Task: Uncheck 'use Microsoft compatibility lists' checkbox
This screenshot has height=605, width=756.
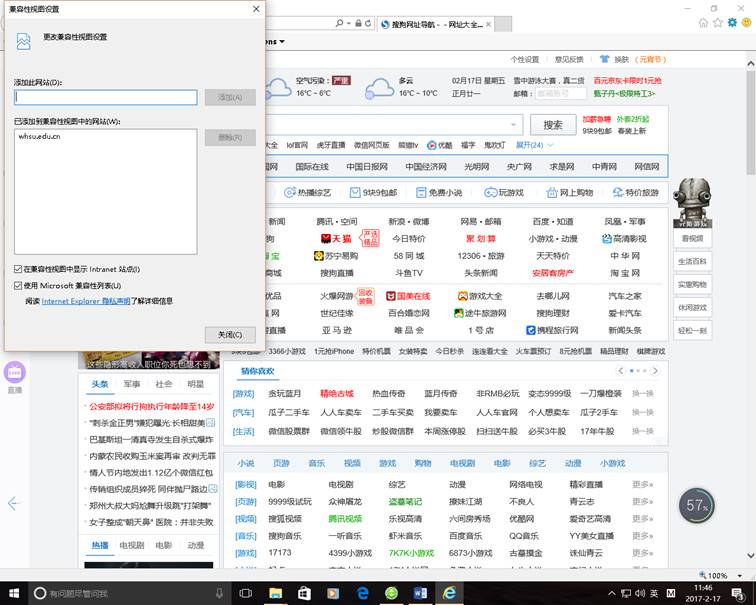Action: [x=18, y=285]
